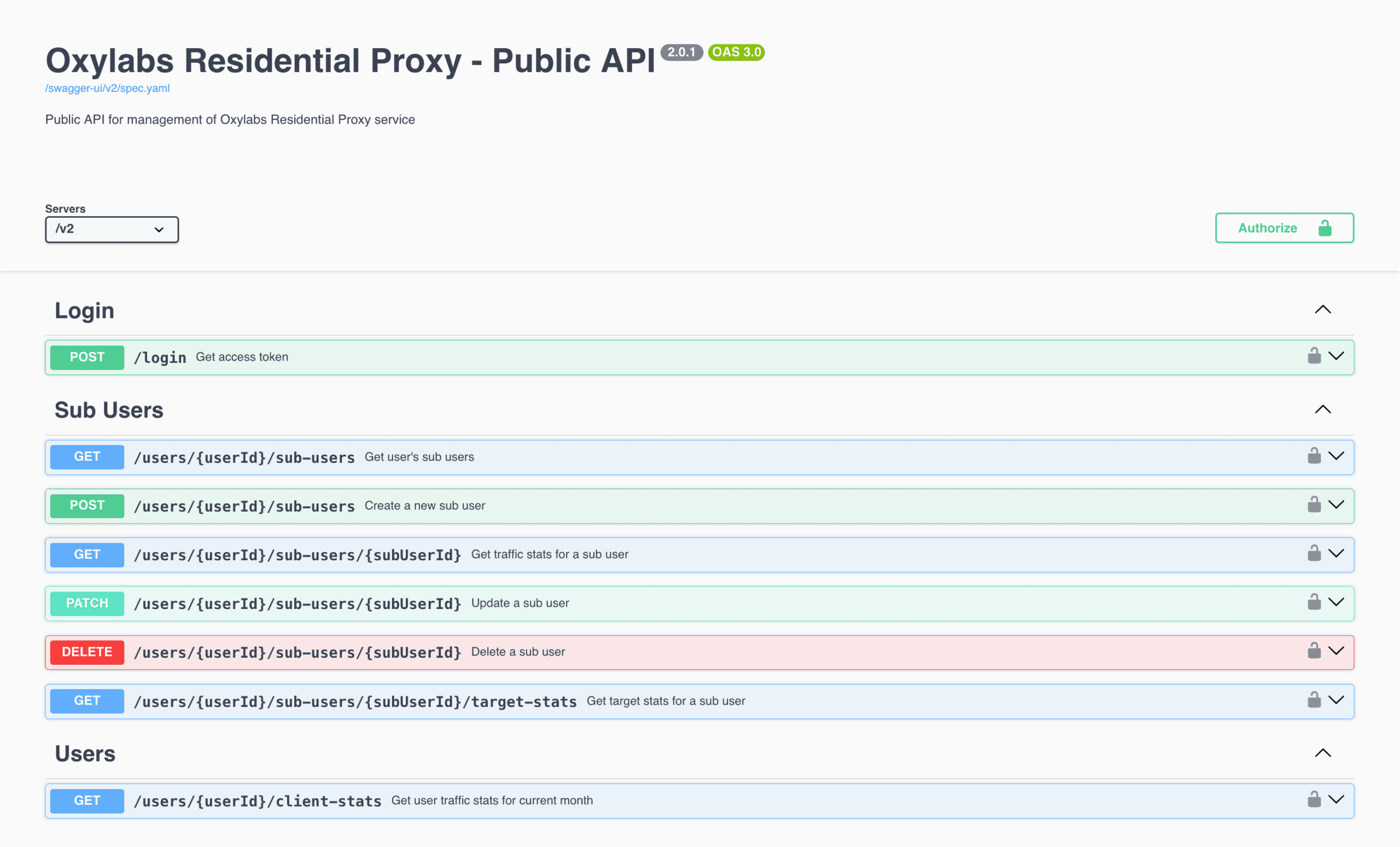This screenshot has width=1400, height=847.
Task: Click lock icon on Create a new sub user row
Action: (1314, 505)
